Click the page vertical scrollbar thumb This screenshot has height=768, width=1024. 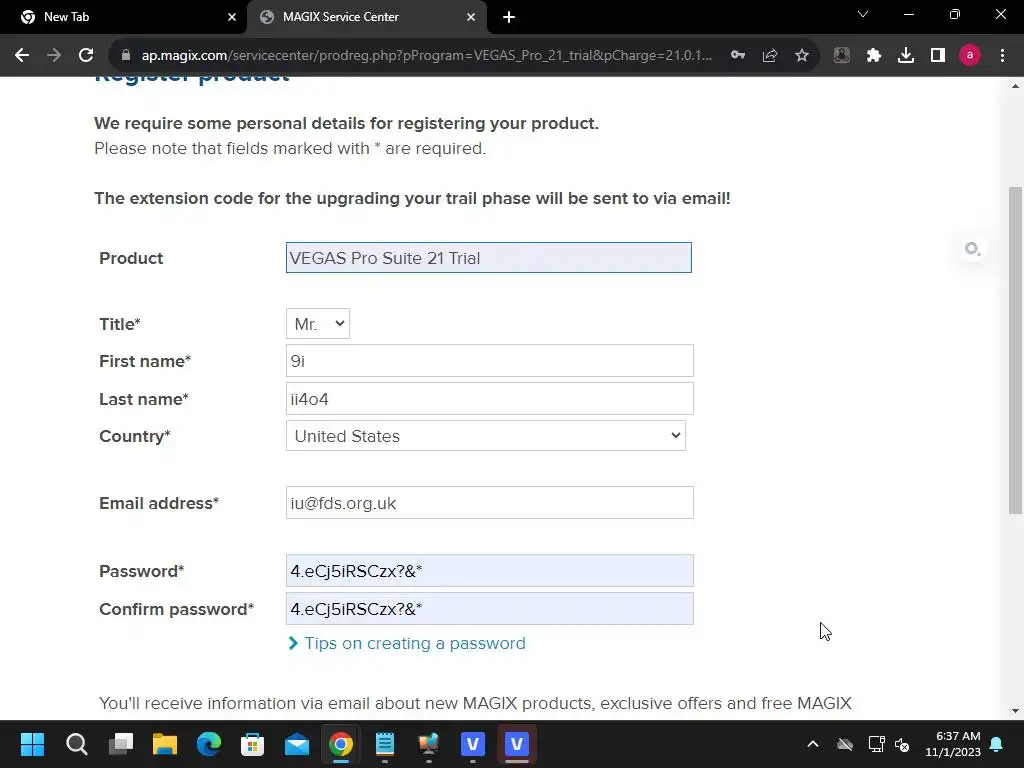click(1015, 350)
